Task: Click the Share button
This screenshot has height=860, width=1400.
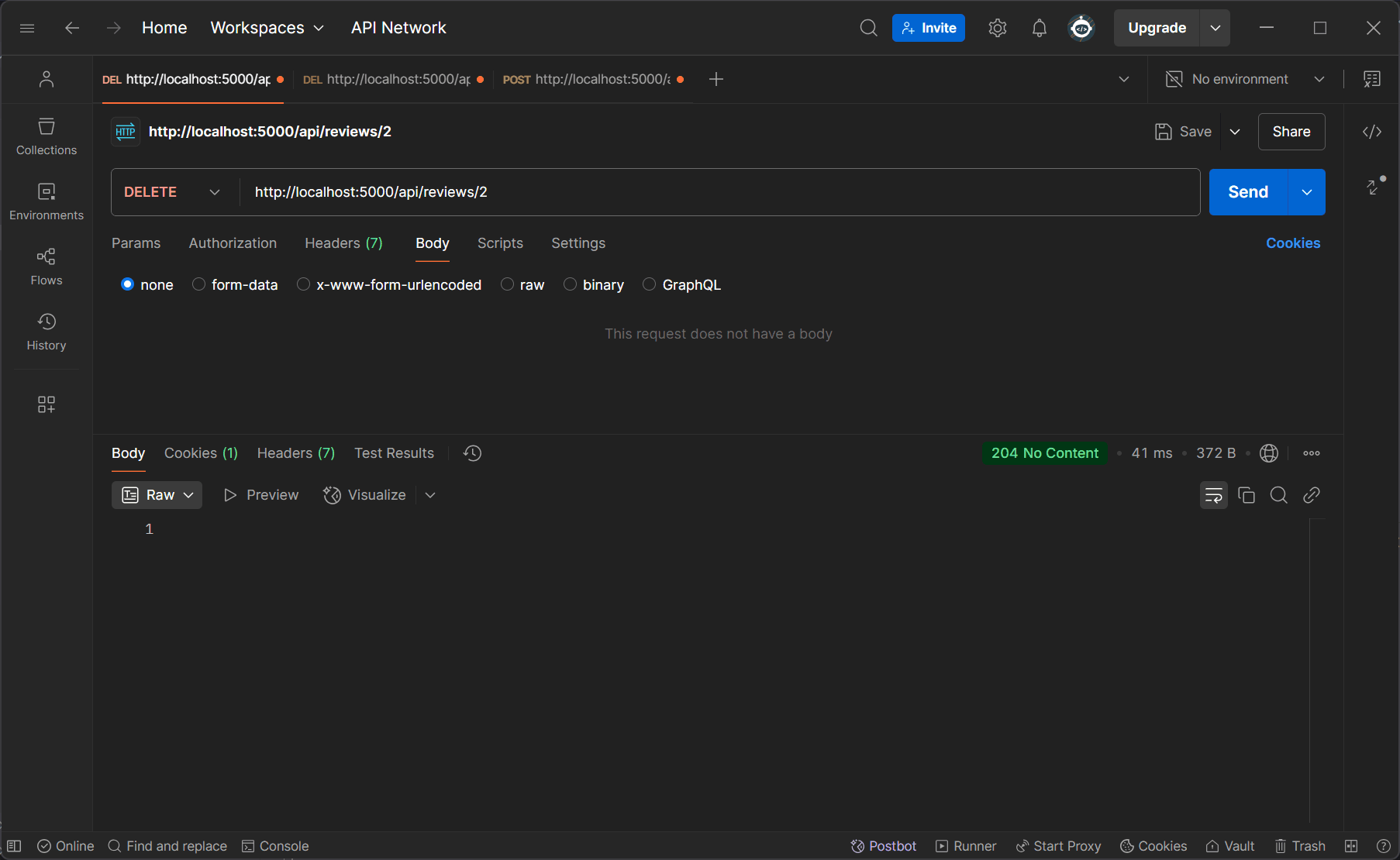Action: click(1291, 132)
